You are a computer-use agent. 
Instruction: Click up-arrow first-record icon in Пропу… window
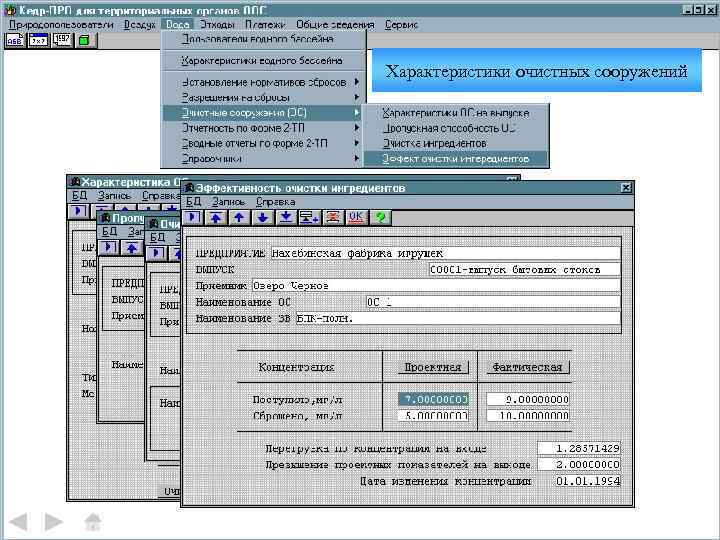click(x=132, y=248)
